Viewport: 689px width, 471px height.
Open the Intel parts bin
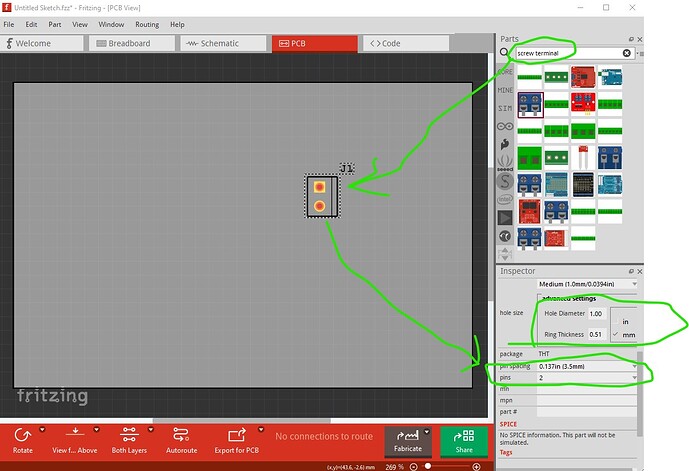click(505, 199)
